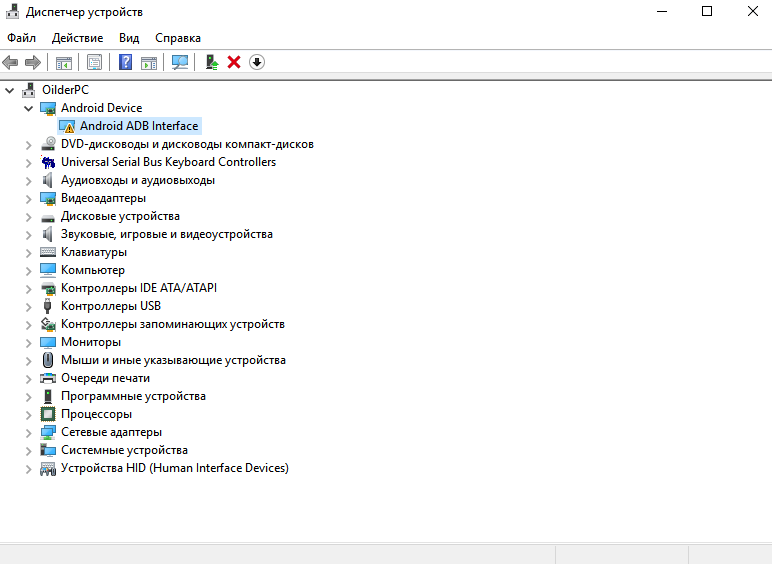Click the Клавиатуры keyboard icon
This screenshot has width=772, height=564.
click(x=48, y=252)
